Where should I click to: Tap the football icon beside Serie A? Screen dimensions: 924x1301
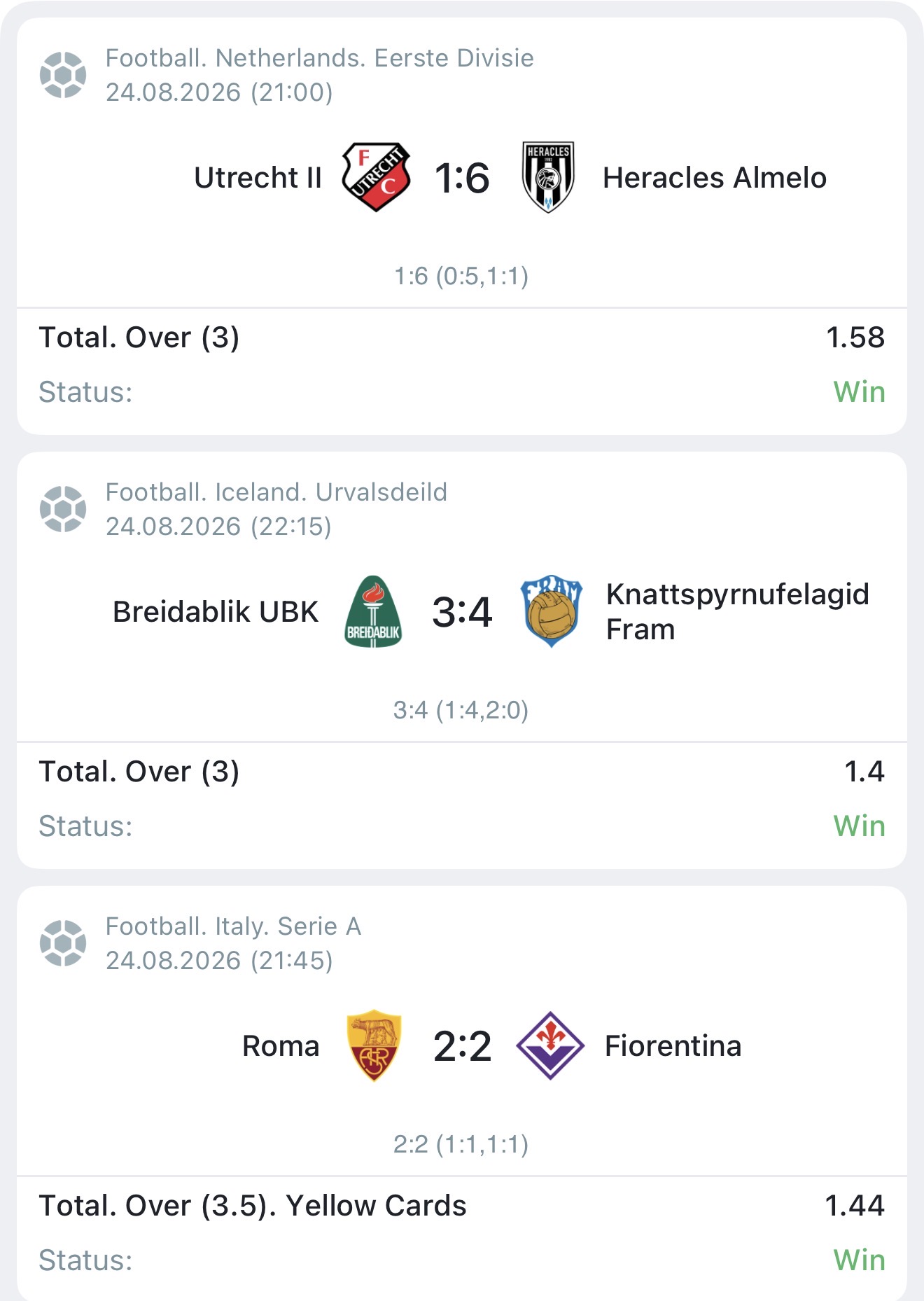coord(63,943)
